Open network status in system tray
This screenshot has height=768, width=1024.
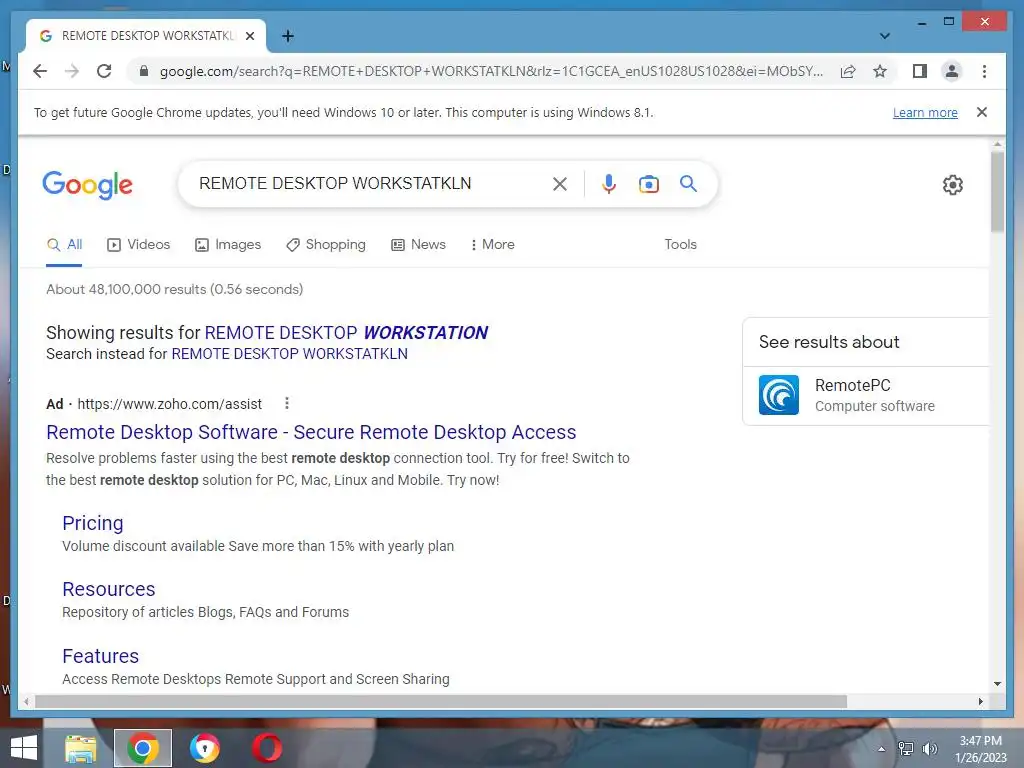(906, 749)
